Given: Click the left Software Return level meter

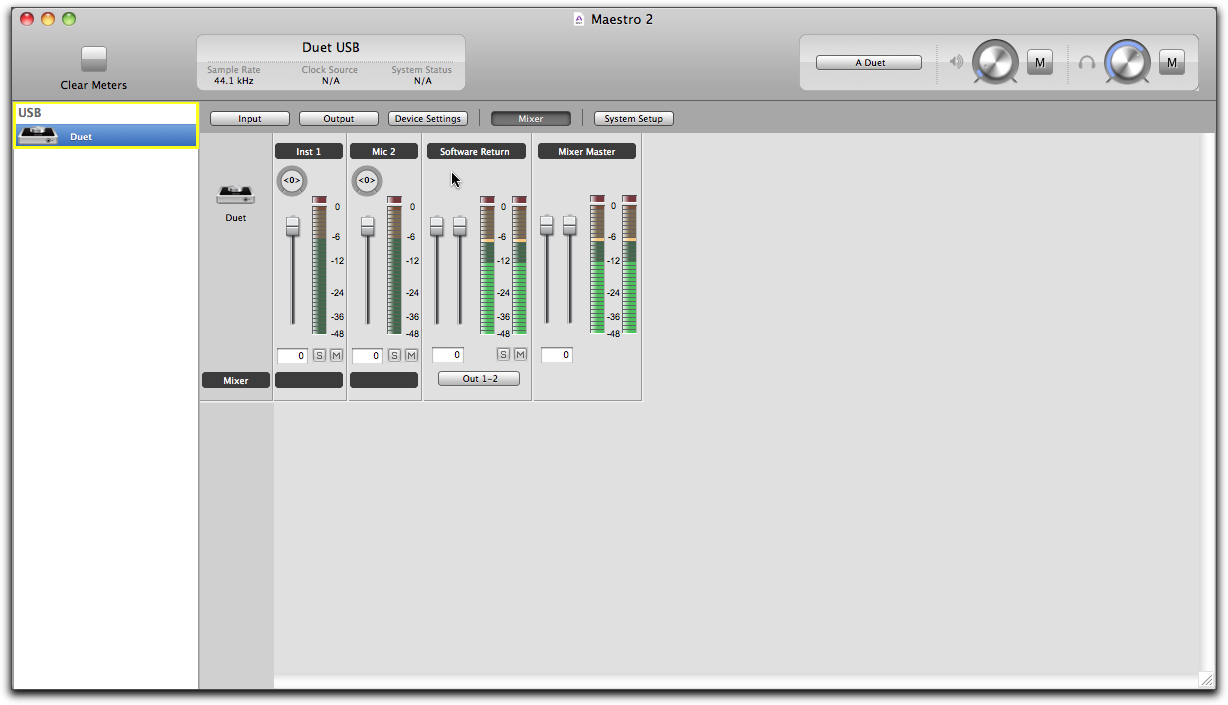Looking at the screenshot, I should point(487,265).
